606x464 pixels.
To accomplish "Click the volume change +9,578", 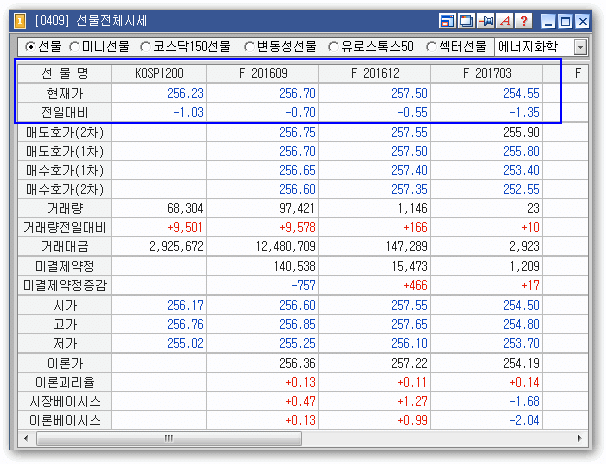I will coord(297,228).
